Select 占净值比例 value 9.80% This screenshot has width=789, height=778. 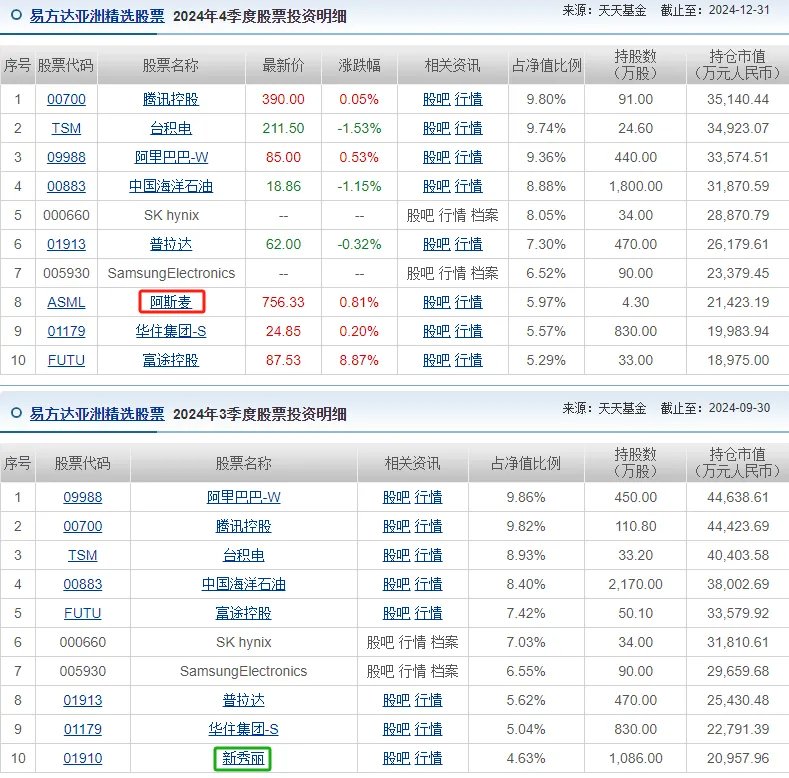pyautogui.click(x=546, y=100)
